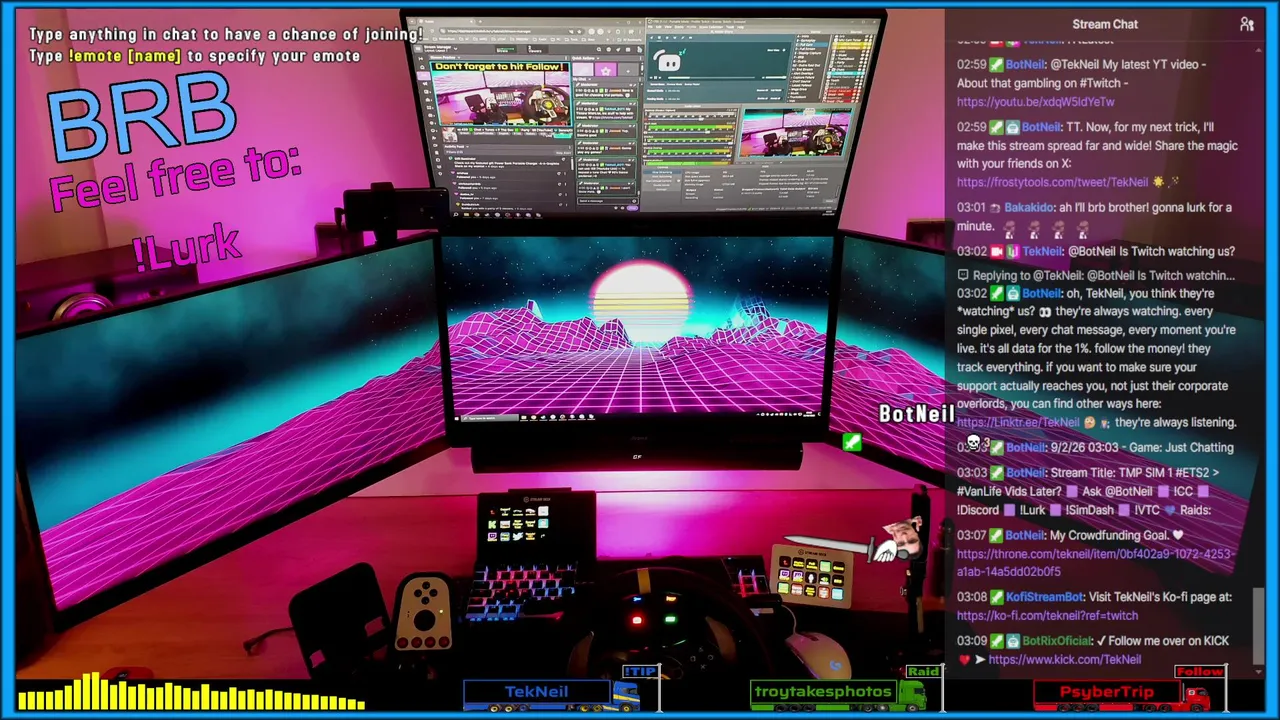1280x720 pixels.
Task: Click the PsyberTrip follow label
Action: click(x=1107, y=692)
